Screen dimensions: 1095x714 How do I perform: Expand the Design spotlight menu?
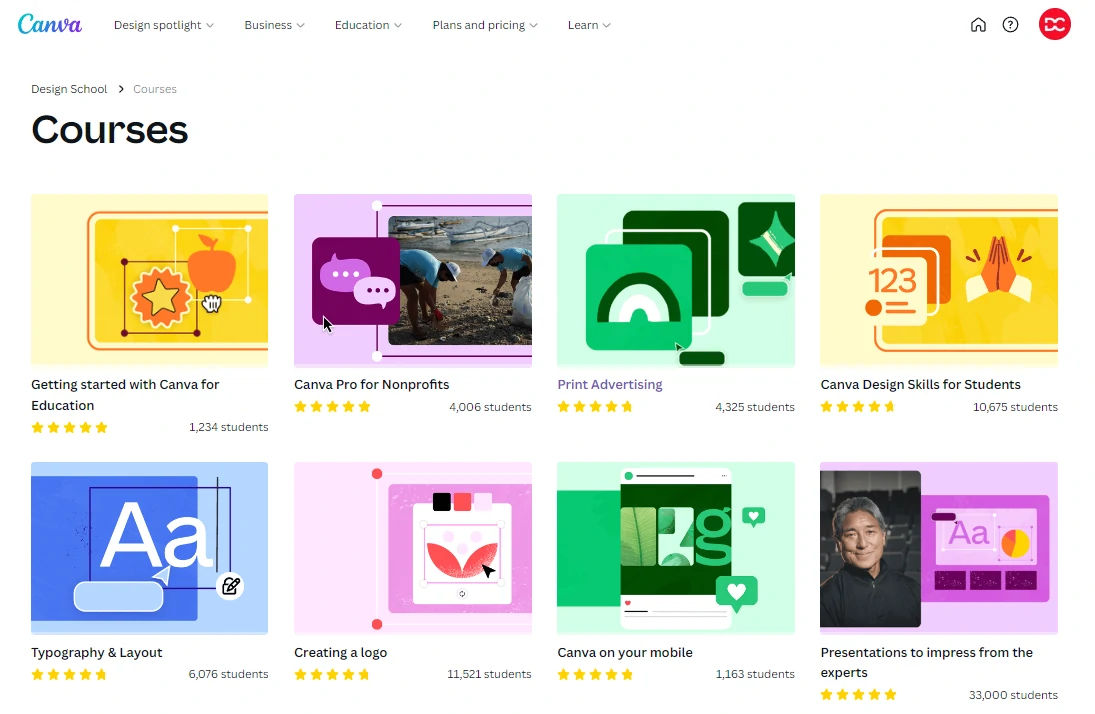pyautogui.click(x=164, y=25)
